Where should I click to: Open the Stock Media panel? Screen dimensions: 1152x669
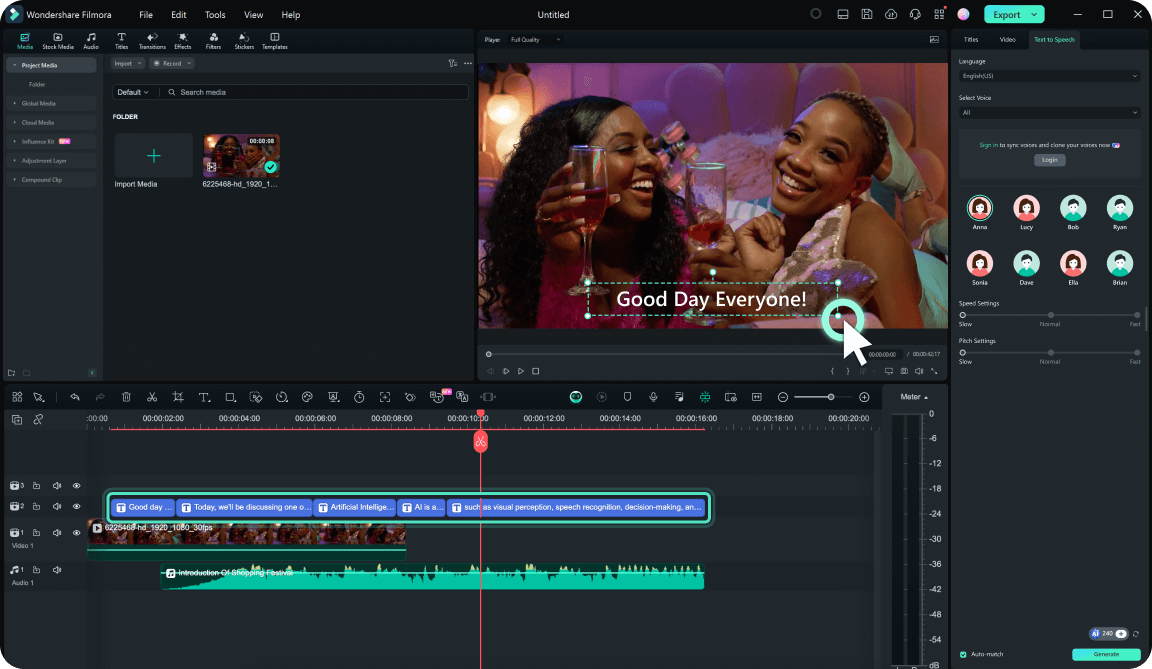point(58,41)
